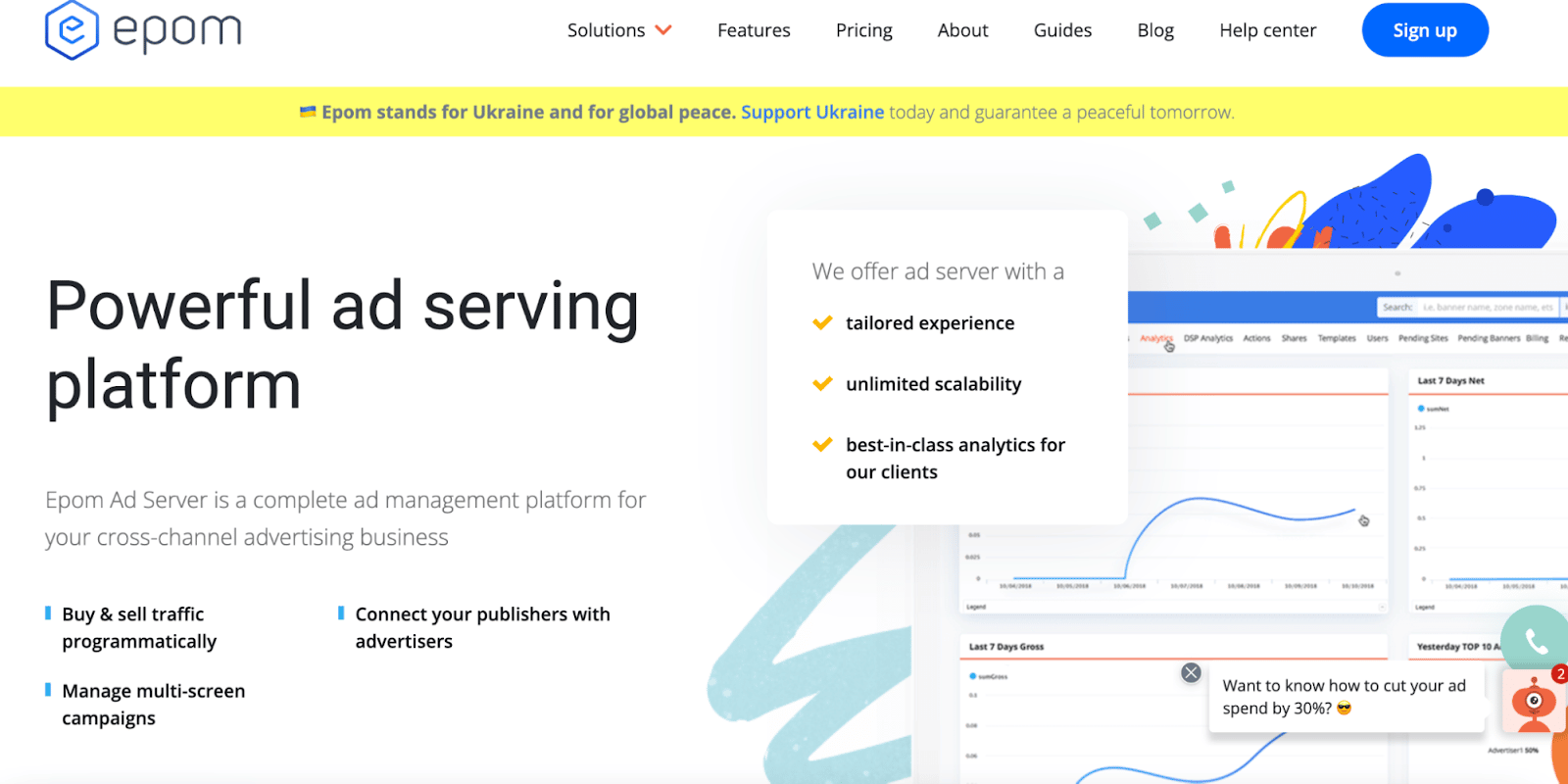Open the Help center link
The image size is (1568, 784).
coord(1267,30)
